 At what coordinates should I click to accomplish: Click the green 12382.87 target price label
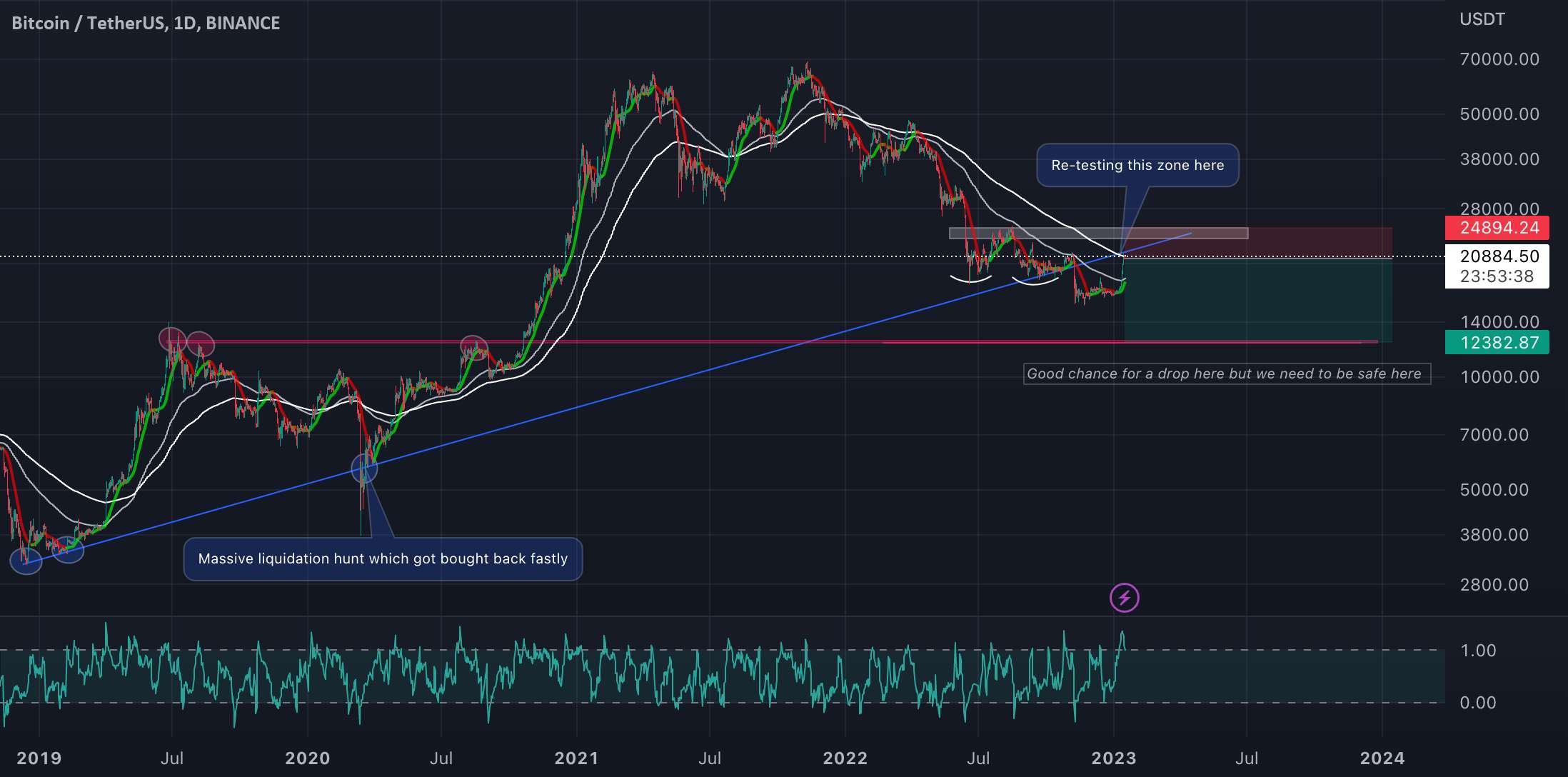pos(1497,343)
